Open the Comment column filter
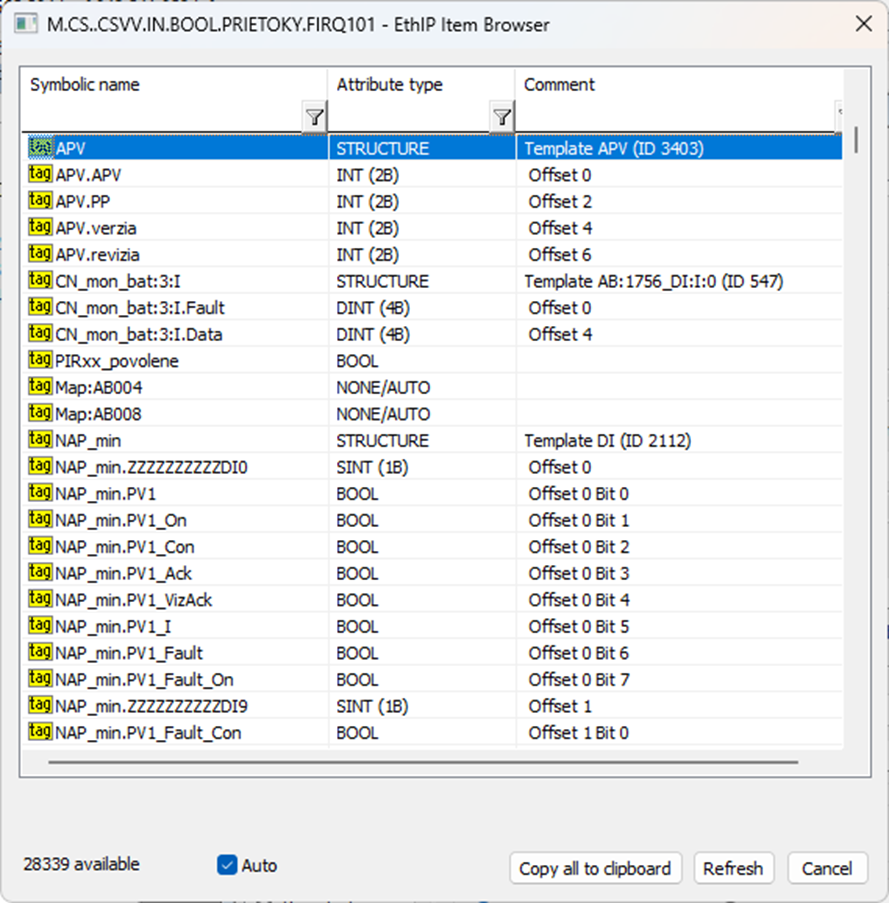This screenshot has width=889, height=903. tap(839, 113)
